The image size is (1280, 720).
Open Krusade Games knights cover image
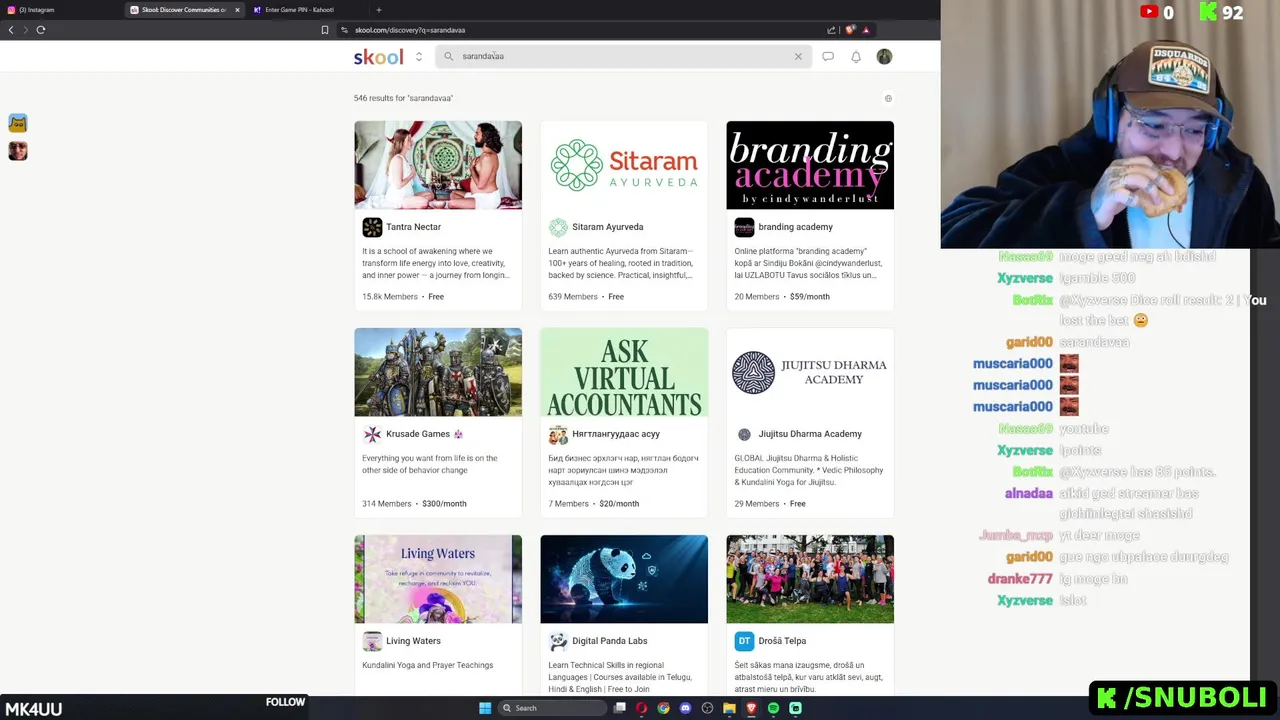pyautogui.click(x=438, y=372)
